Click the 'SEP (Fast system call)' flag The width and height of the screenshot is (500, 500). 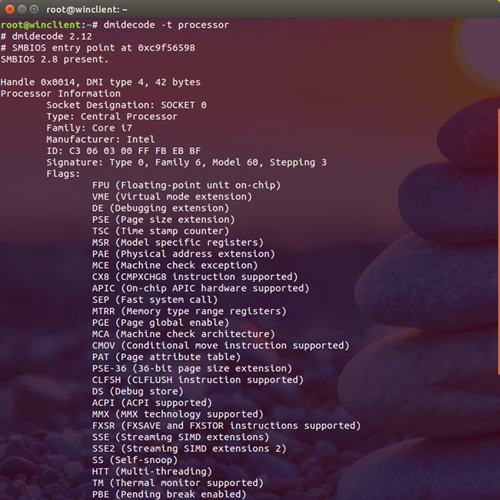[x=155, y=300]
